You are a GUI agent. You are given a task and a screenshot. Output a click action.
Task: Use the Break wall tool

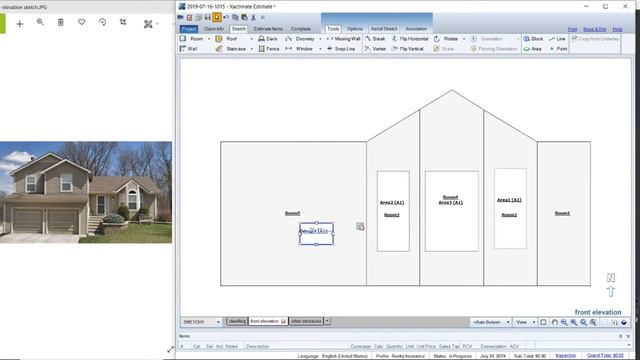[375, 38]
